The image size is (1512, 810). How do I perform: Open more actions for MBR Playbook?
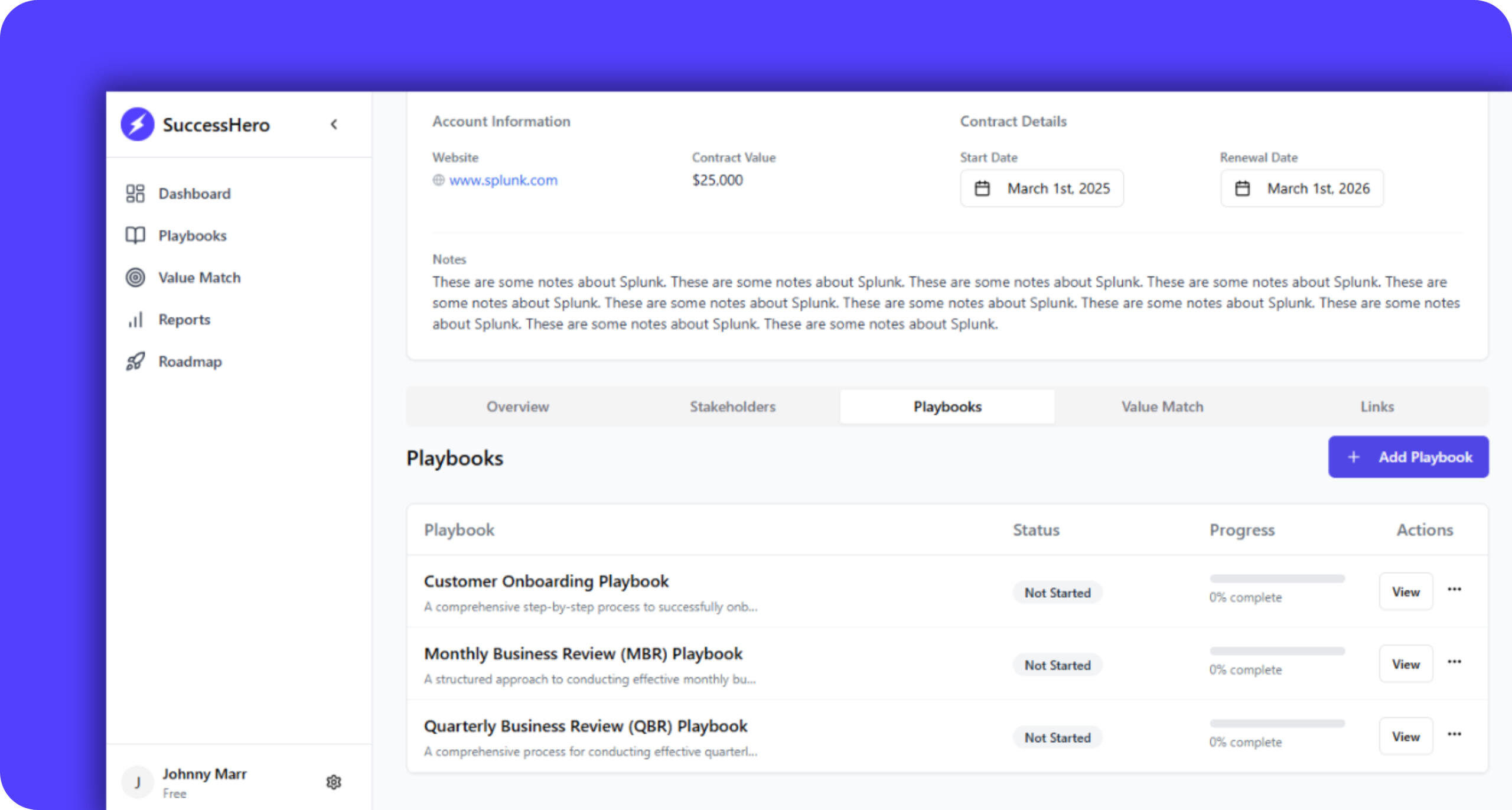1454,662
